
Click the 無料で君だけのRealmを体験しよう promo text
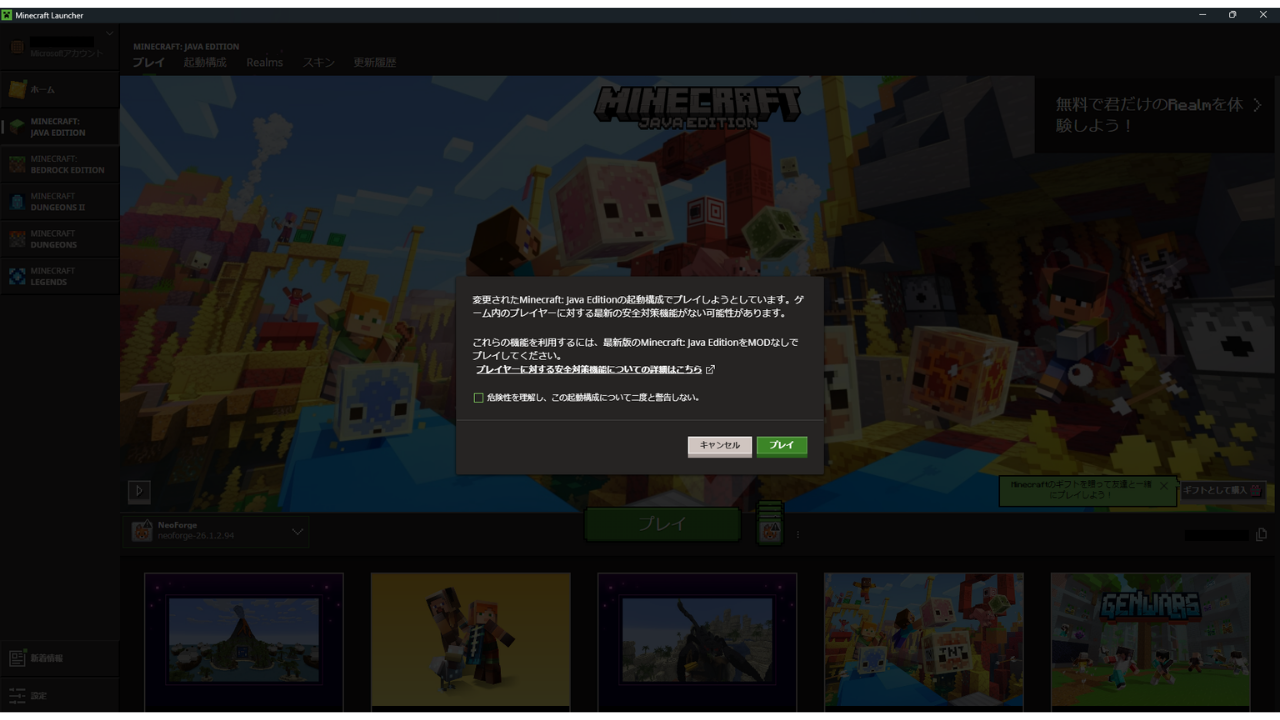coord(1148,115)
